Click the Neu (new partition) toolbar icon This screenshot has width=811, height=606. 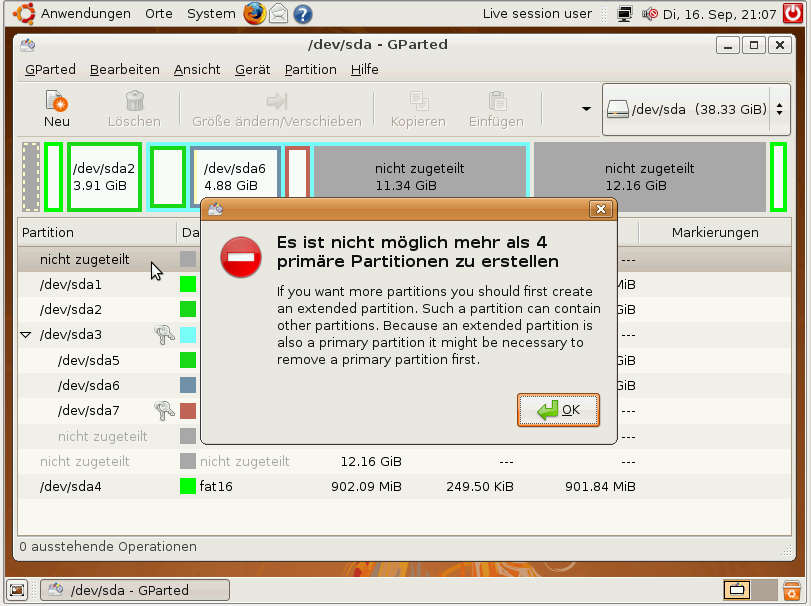tap(56, 101)
